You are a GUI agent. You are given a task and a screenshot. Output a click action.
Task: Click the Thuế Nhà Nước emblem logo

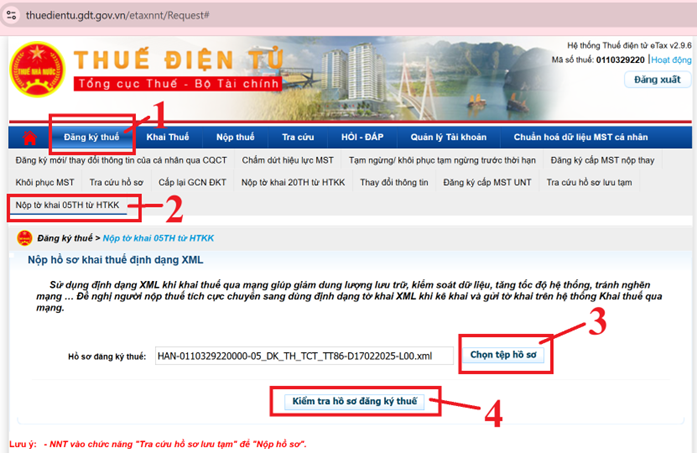click(x=37, y=69)
